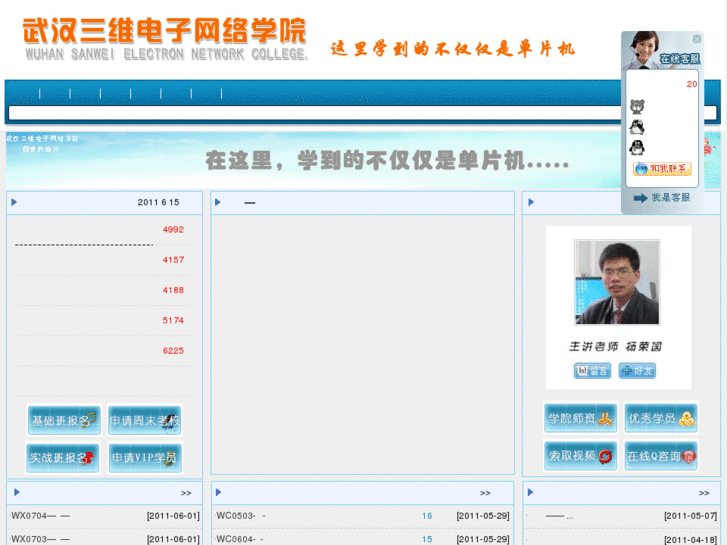Click the side-facing penguin icon wearing a cap
The image size is (727, 545).
click(x=637, y=127)
